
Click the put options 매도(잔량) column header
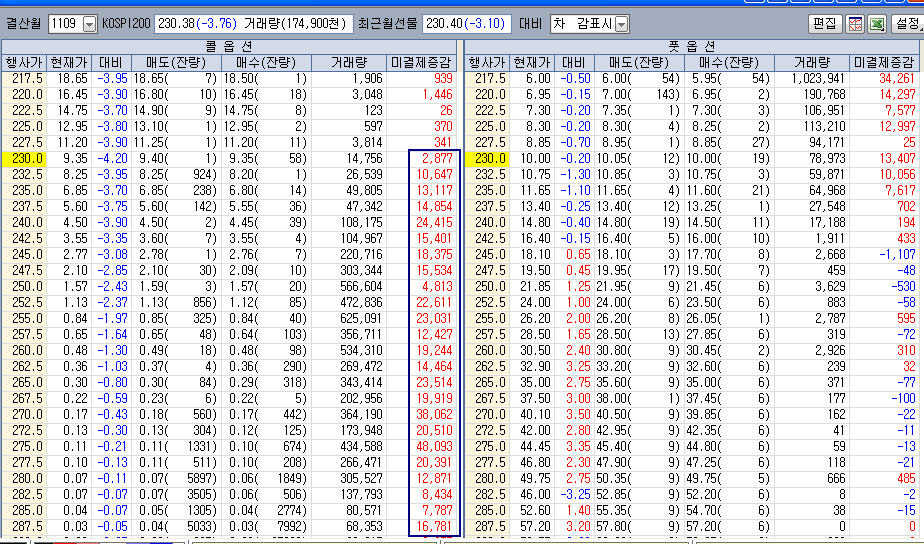click(x=638, y=62)
